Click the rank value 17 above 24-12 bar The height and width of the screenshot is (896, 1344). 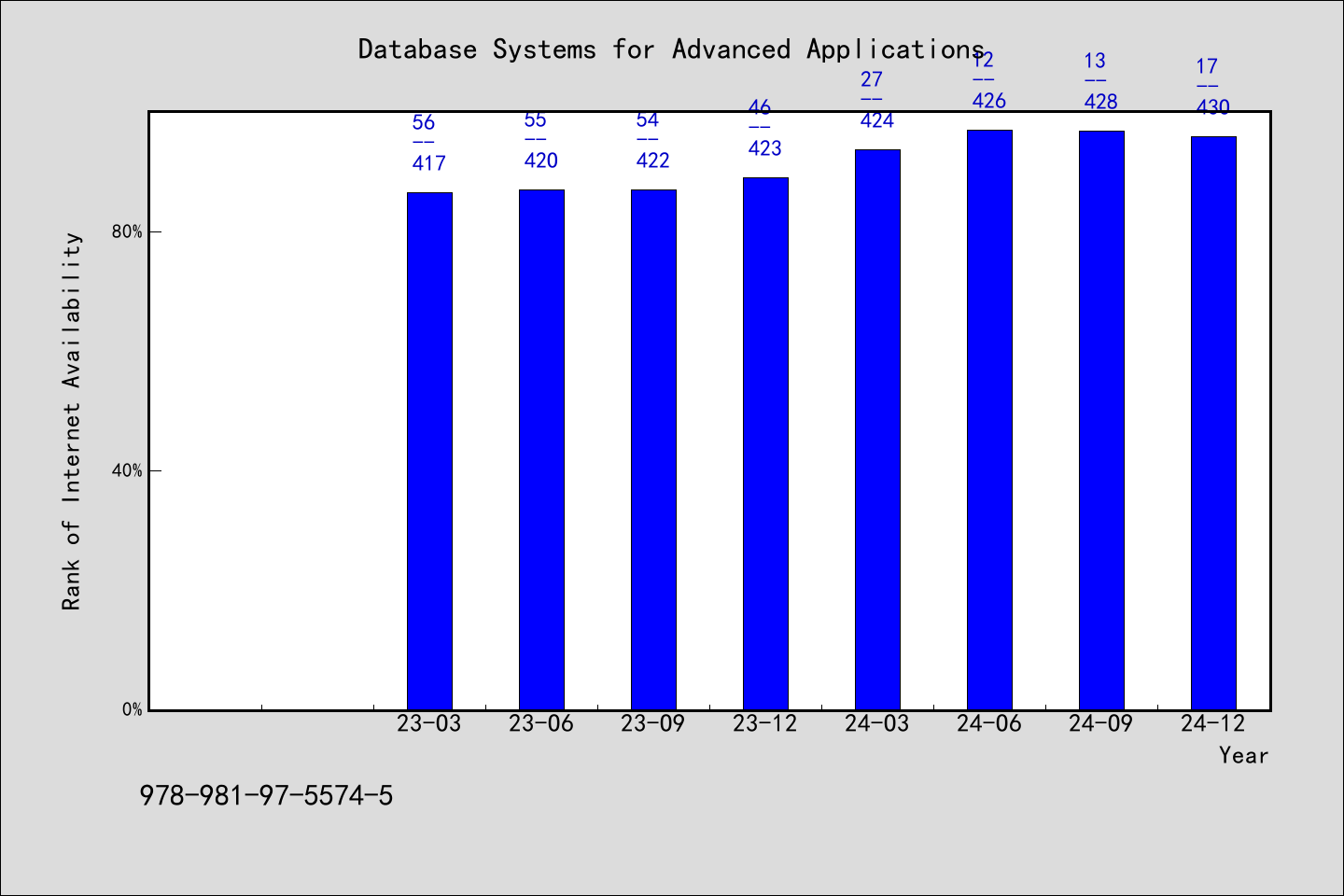1208,66
